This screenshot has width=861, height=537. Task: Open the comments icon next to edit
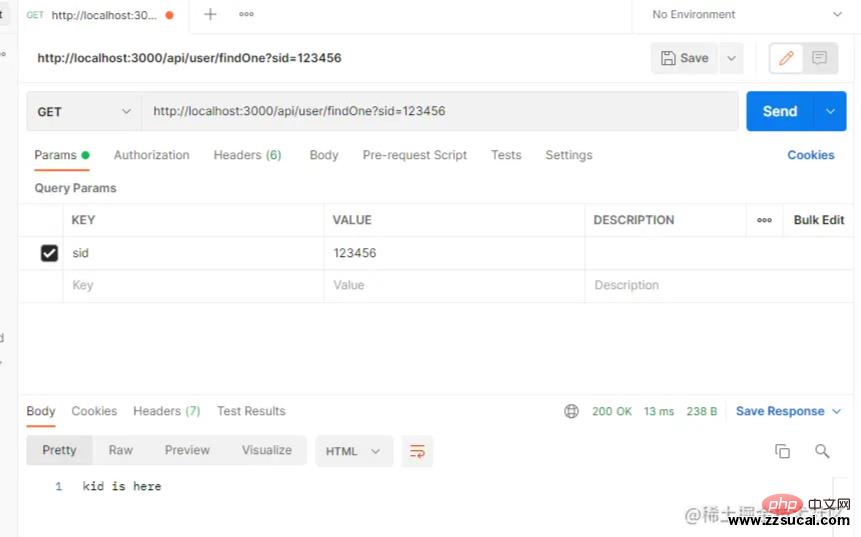(x=820, y=58)
